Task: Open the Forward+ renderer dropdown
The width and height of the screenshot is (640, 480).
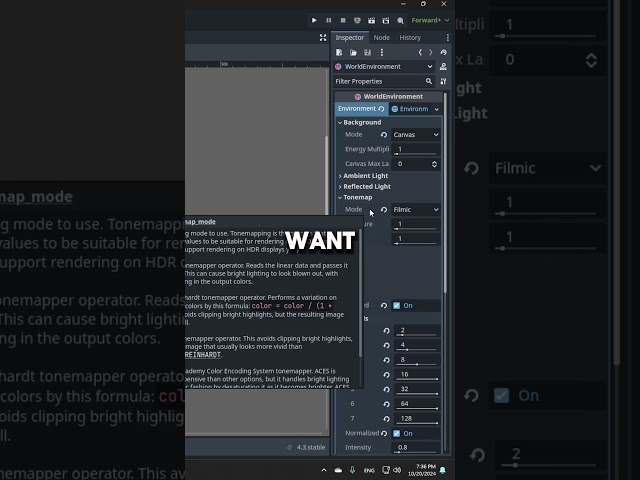Action: [430, 20]
